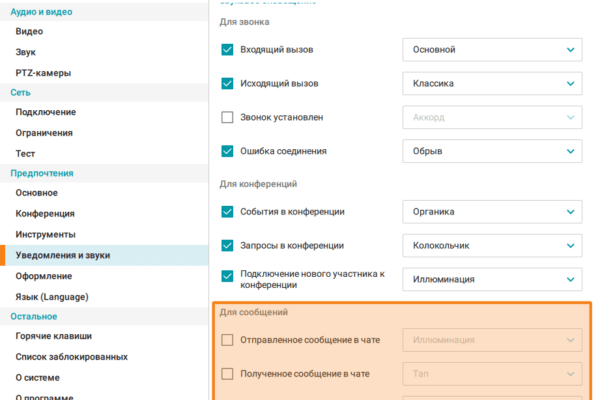The image size is (600, 400).
Task: Select Язык (Language) in sidebar
Action: coord(52,296)
